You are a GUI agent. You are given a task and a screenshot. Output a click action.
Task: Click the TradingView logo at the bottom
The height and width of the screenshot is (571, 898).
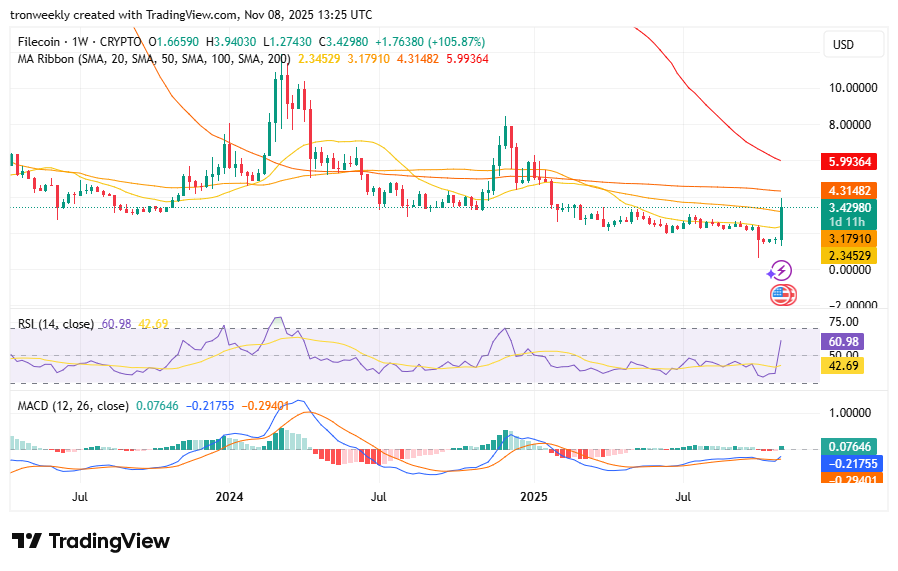click(x=91, y=541)
